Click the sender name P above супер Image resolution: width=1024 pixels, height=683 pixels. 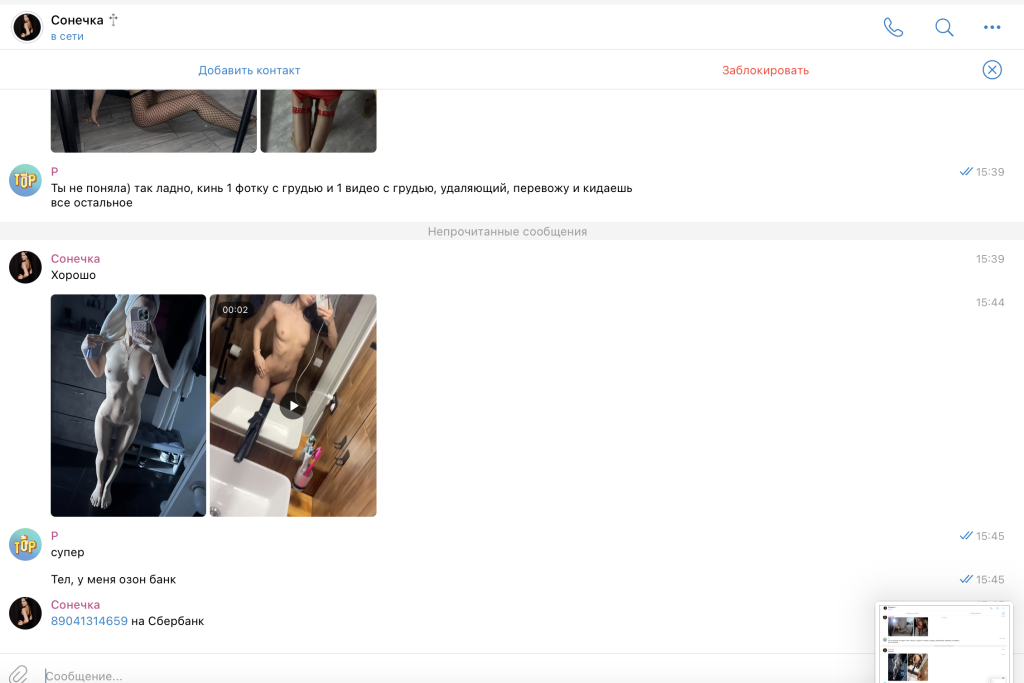click(55, 536)
